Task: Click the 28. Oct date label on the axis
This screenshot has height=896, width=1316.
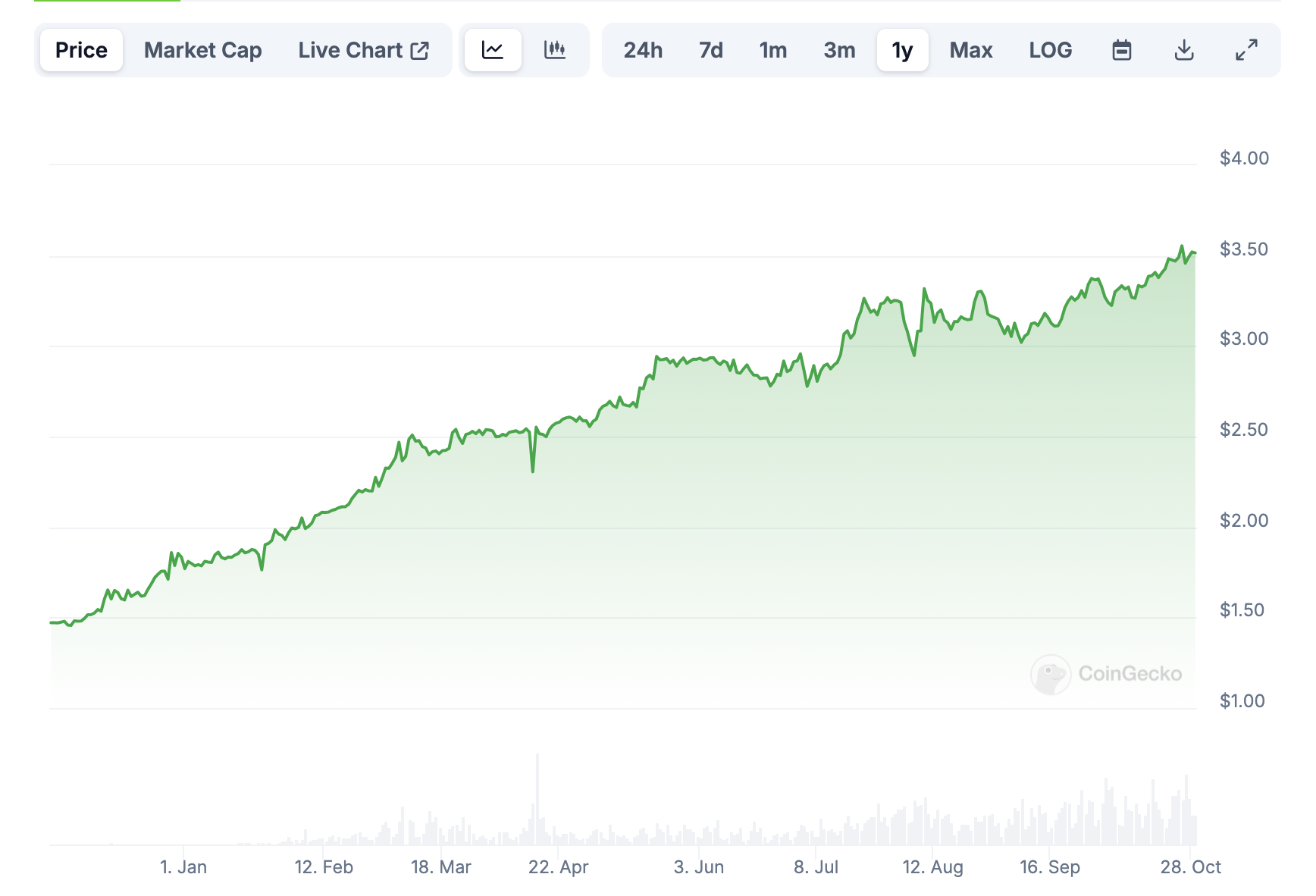Action: pos(1190,867)
